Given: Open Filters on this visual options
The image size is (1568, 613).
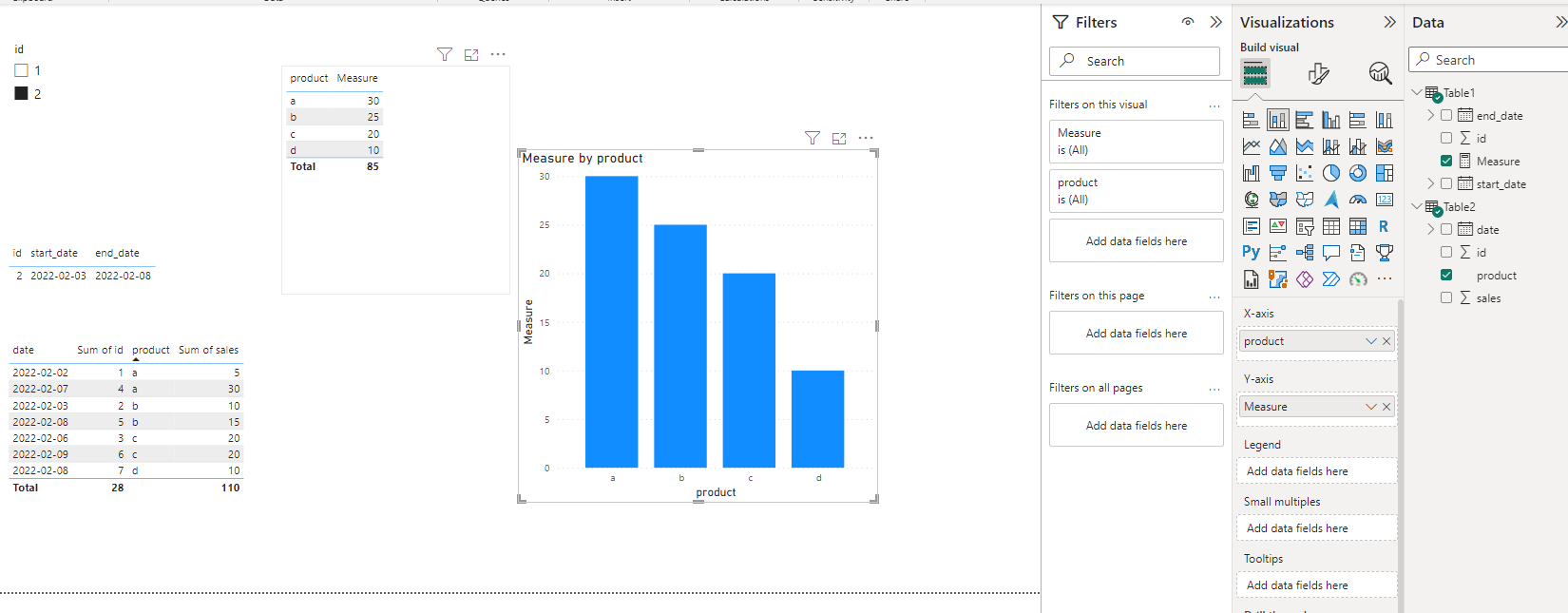Looking at the screenshot, I should (1214, 105).
